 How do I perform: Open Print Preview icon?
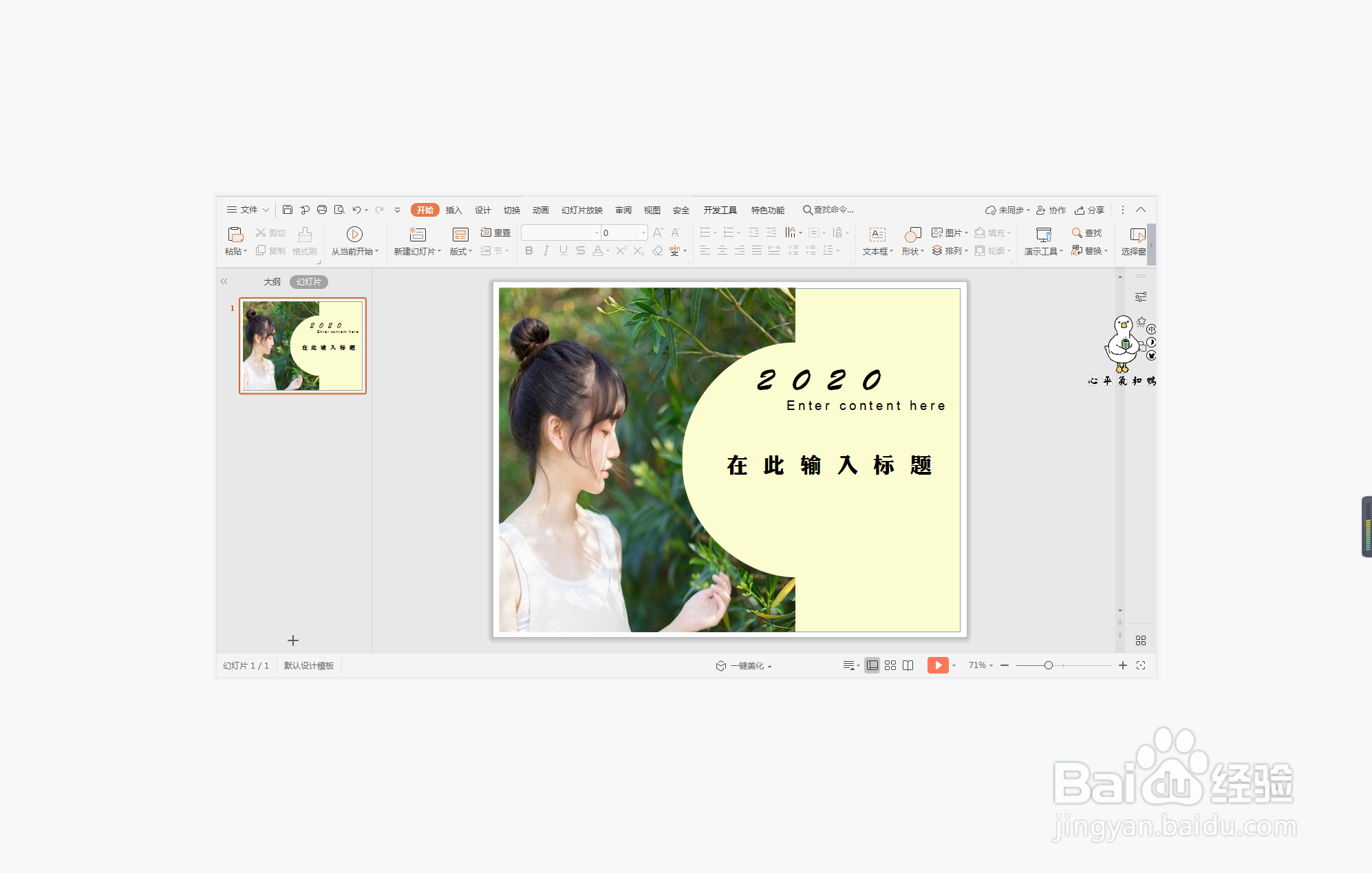pos(339,210)
